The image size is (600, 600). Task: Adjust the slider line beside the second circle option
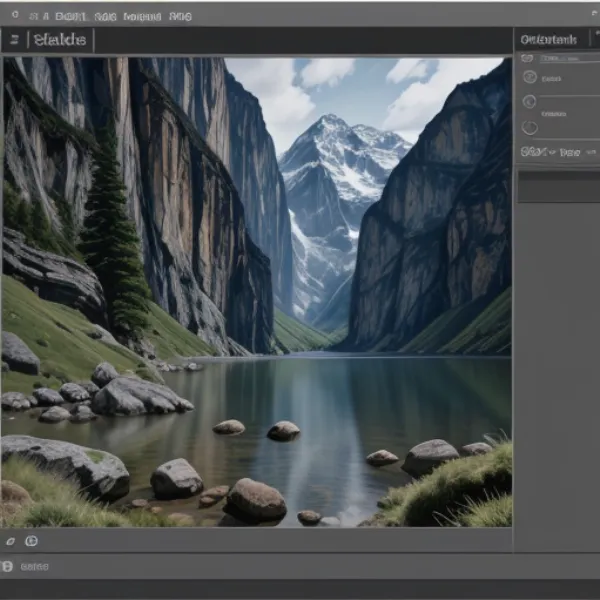coord(569,96)
